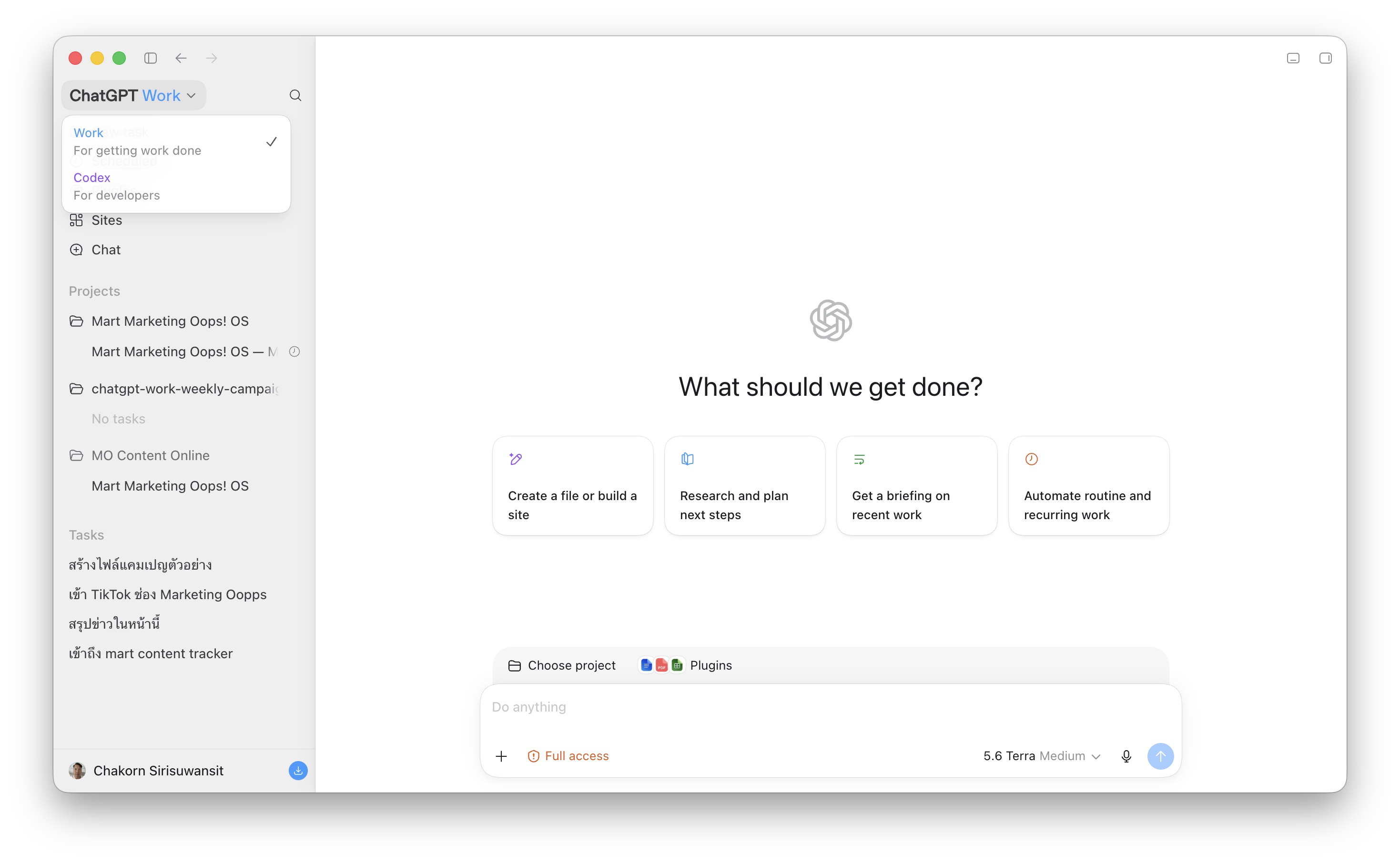
Task: Choose the Create a file or build a site card
Action: tap(573, 486)
